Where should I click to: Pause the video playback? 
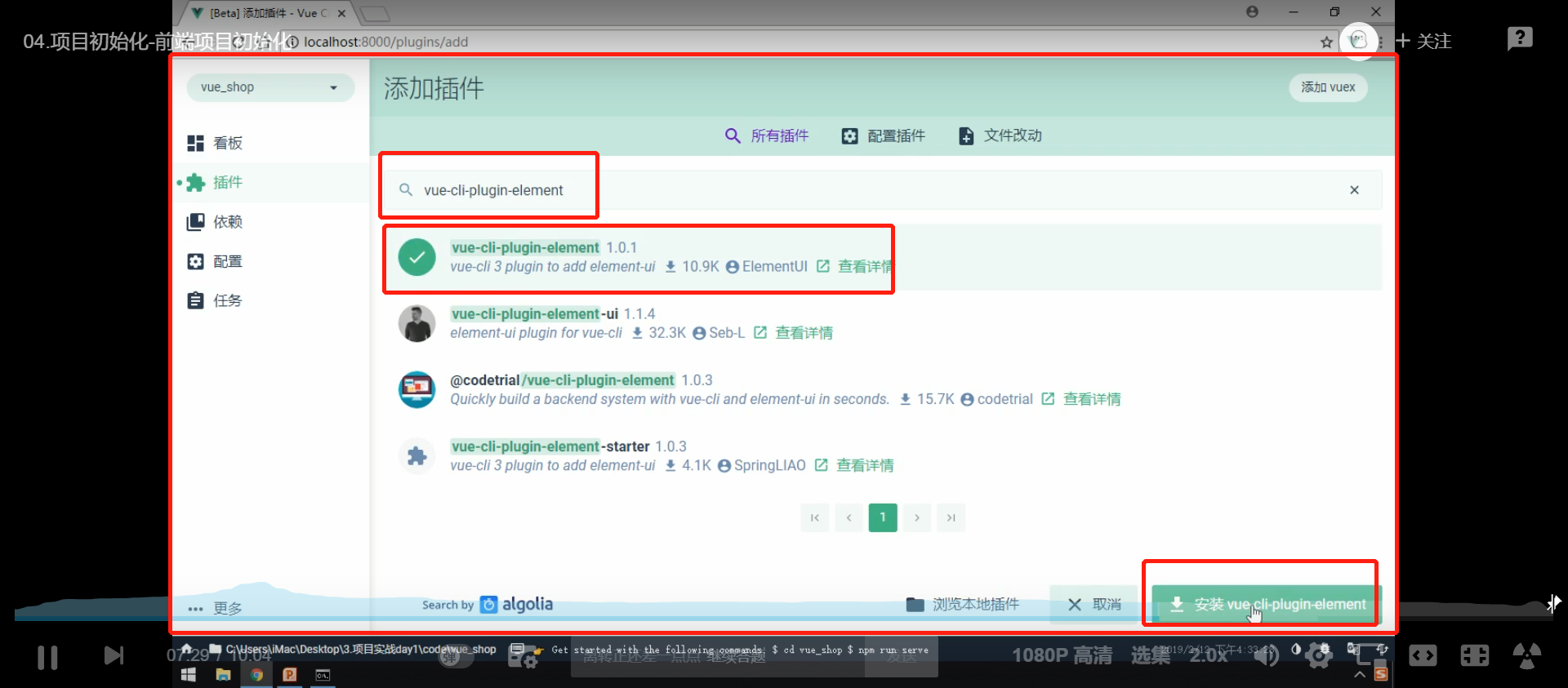(x=47, y=657)
